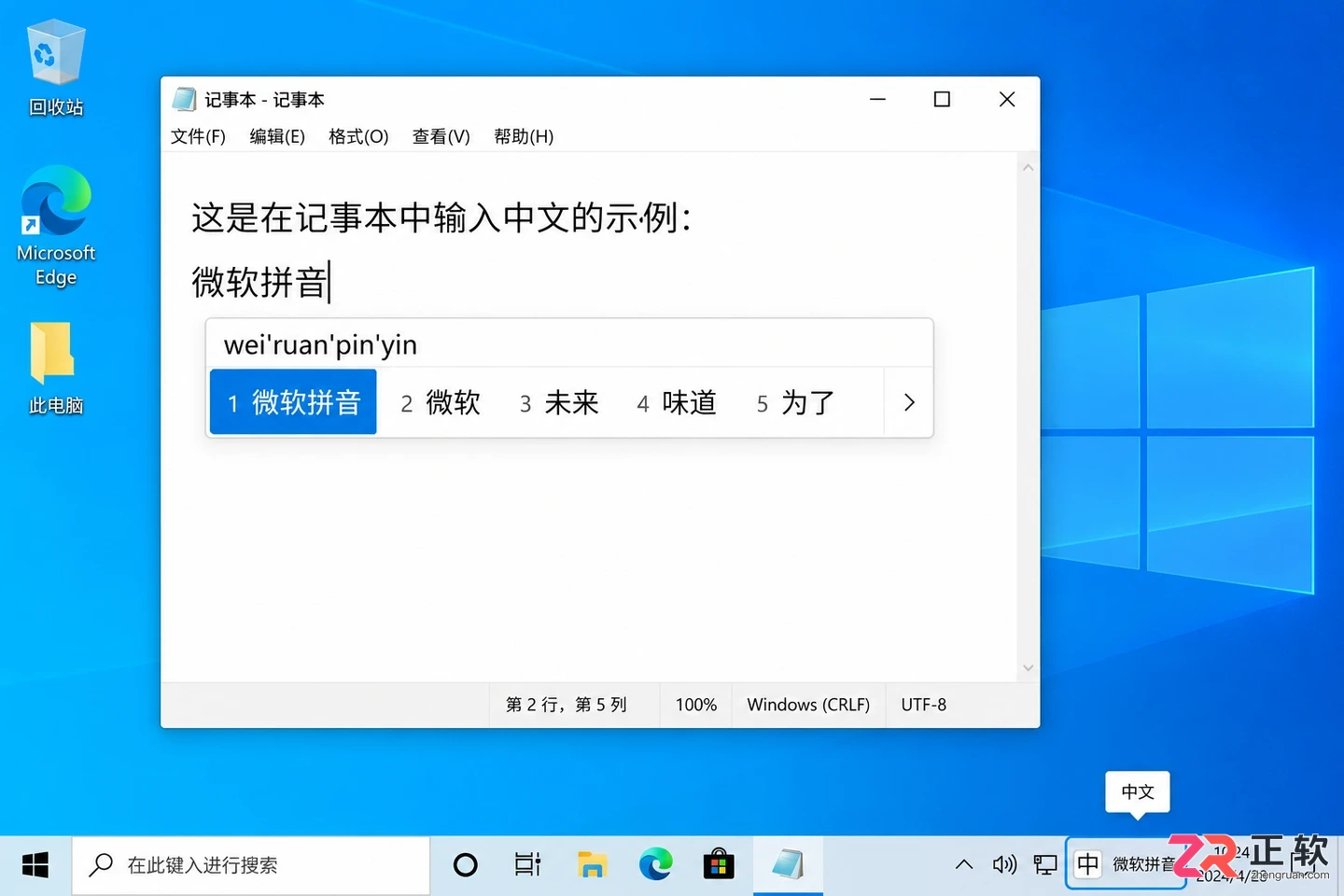Open the 格式(O) menu
Screen dimensions: 1344x896
tap(358, 137)
